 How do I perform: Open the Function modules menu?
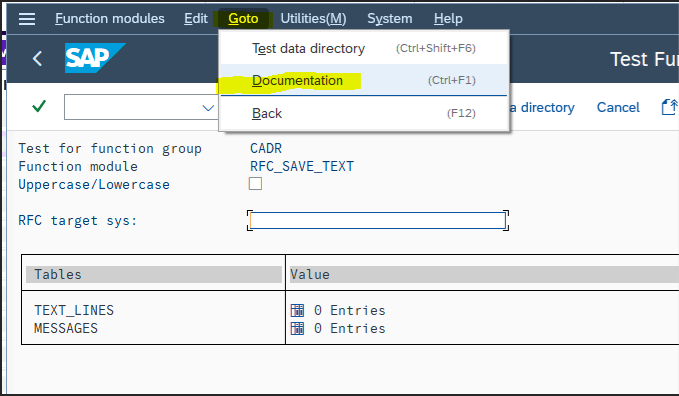[110, 19]
